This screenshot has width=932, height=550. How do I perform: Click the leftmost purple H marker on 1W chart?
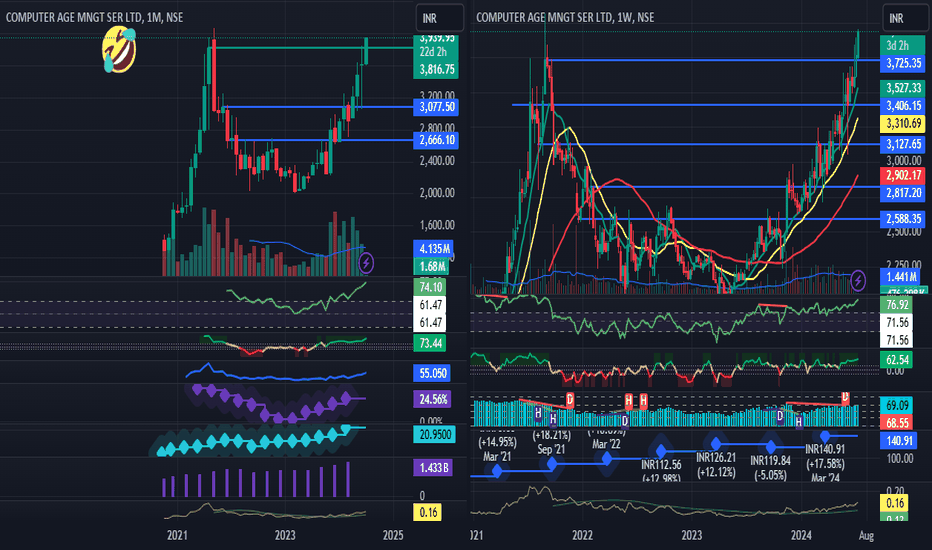click(538, 413)
